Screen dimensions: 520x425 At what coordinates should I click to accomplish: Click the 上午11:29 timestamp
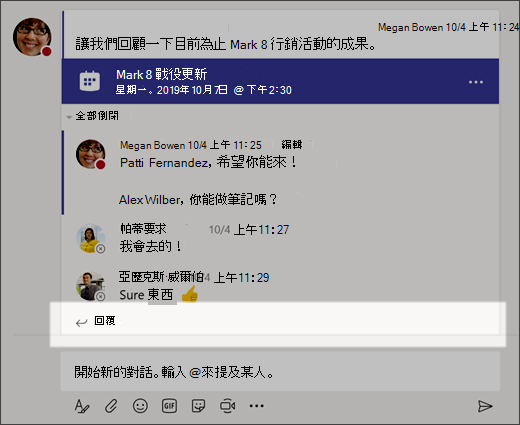pyautogui.click(x=241, y=278)
